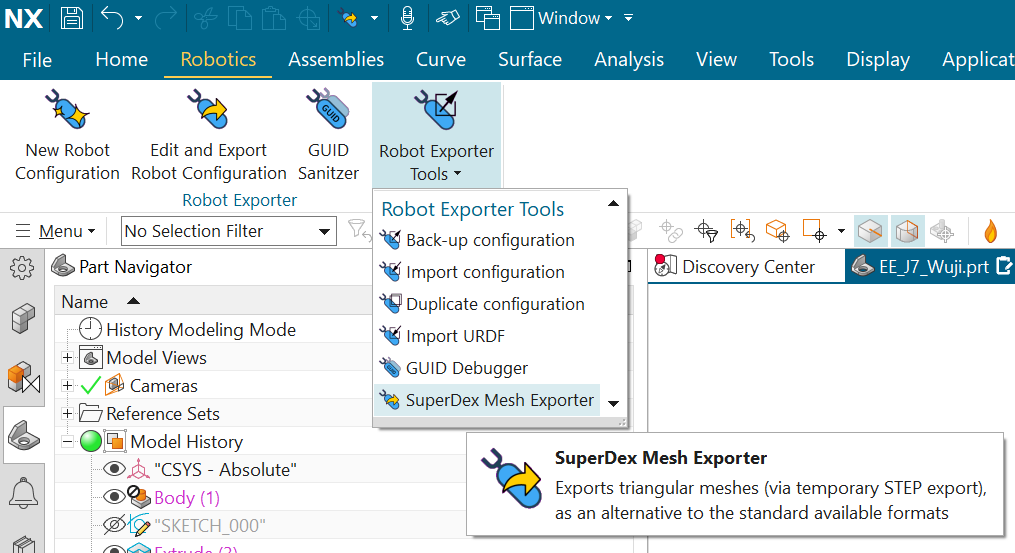Open the Display ribbon tab

[878, 60]
